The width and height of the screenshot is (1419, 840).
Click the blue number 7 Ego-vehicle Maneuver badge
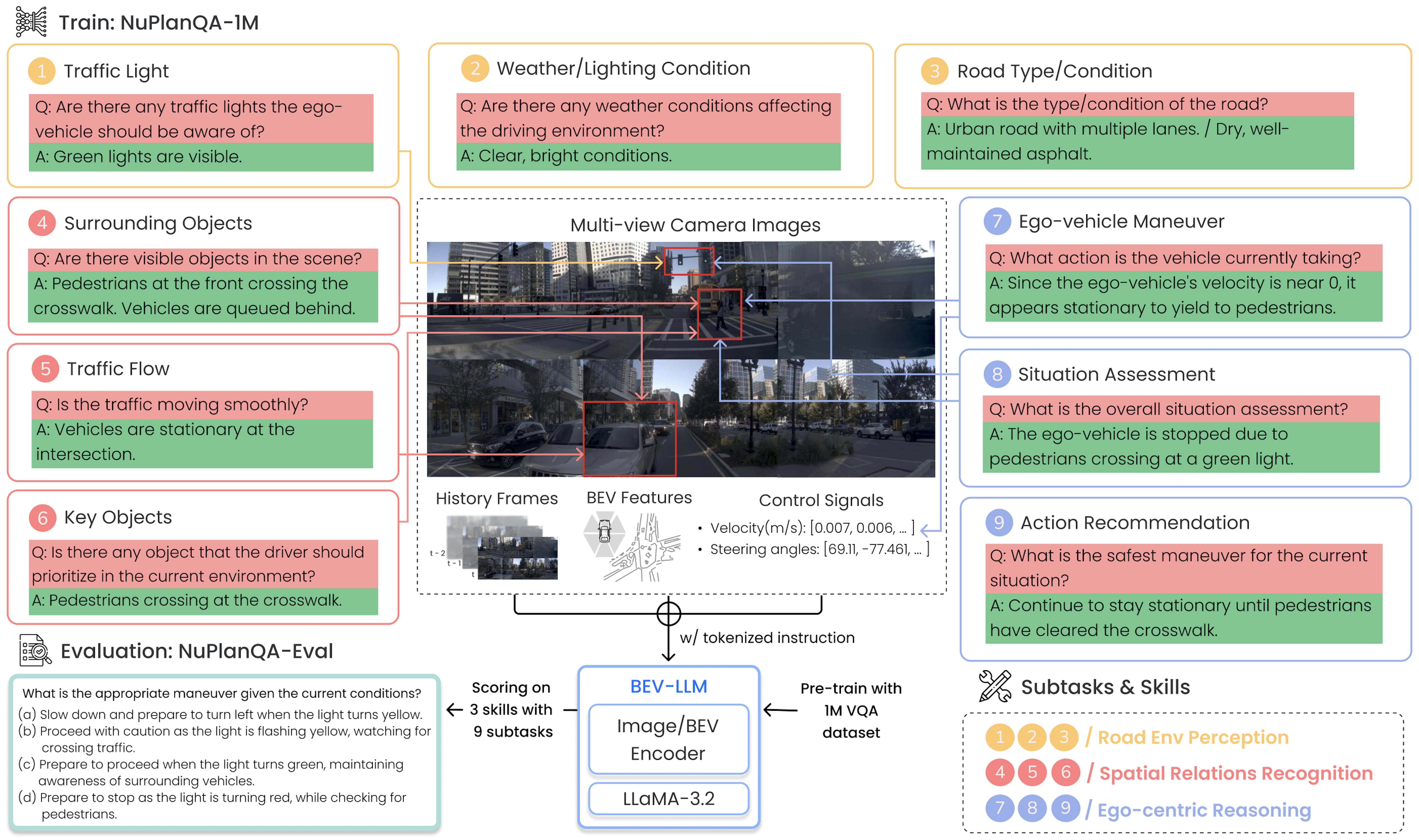(x=997, y=221)
